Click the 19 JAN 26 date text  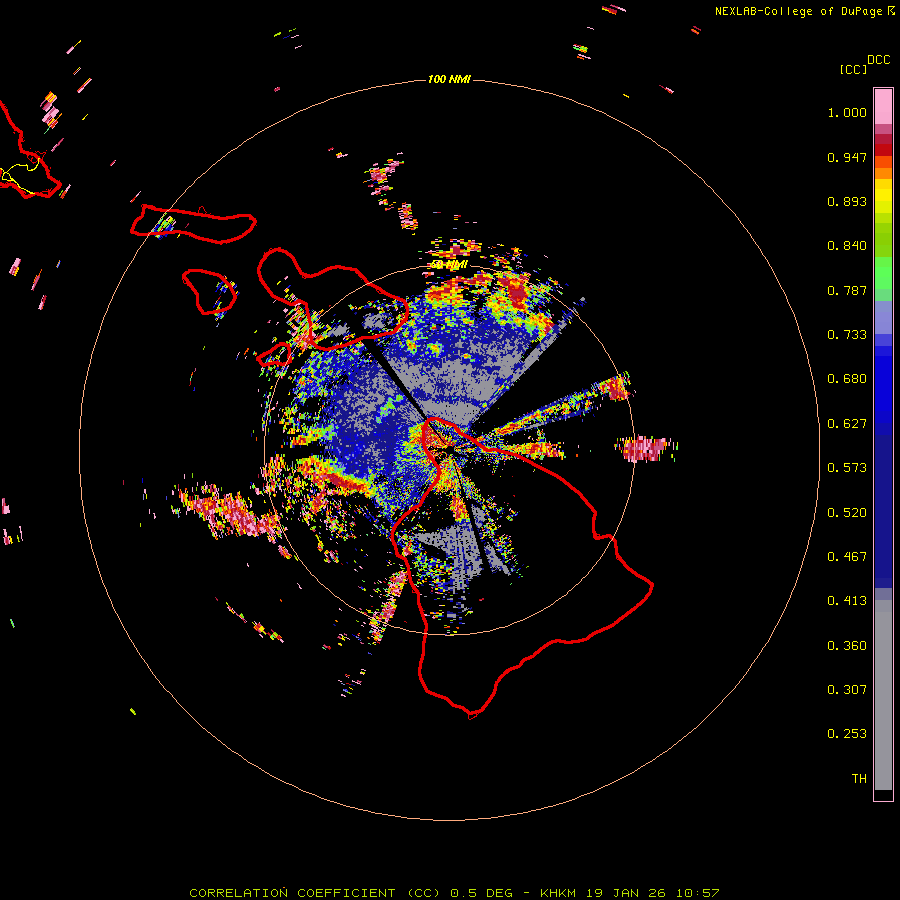point(626,893)
